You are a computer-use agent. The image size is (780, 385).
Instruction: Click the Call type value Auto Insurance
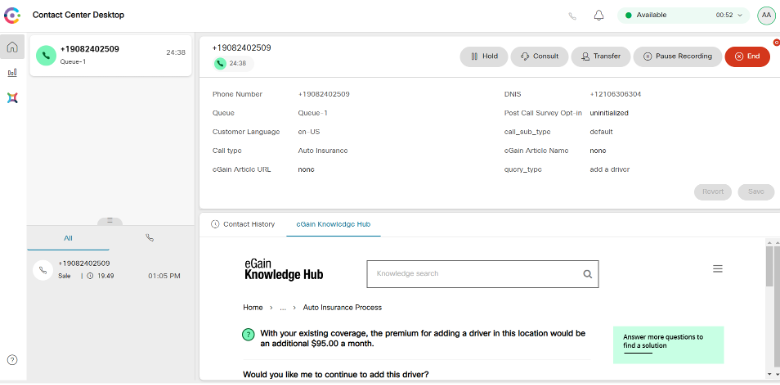click(322, 151)
